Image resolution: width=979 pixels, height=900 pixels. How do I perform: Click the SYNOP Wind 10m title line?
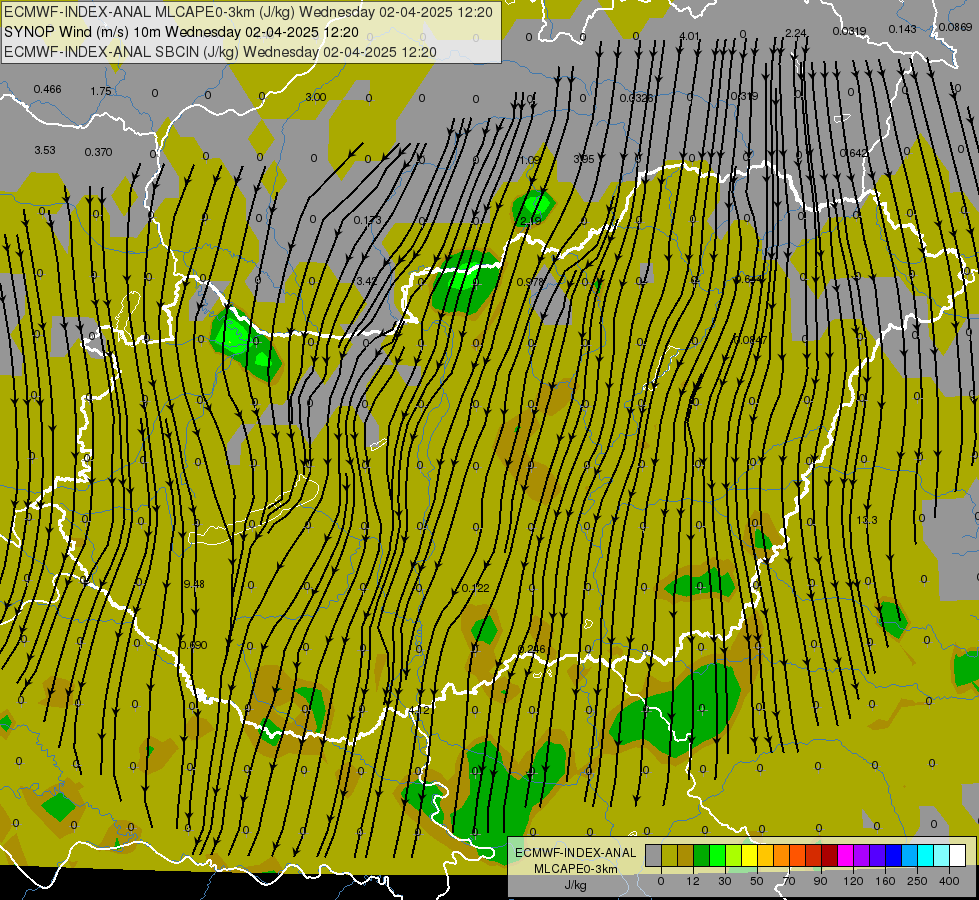[181, 32]
